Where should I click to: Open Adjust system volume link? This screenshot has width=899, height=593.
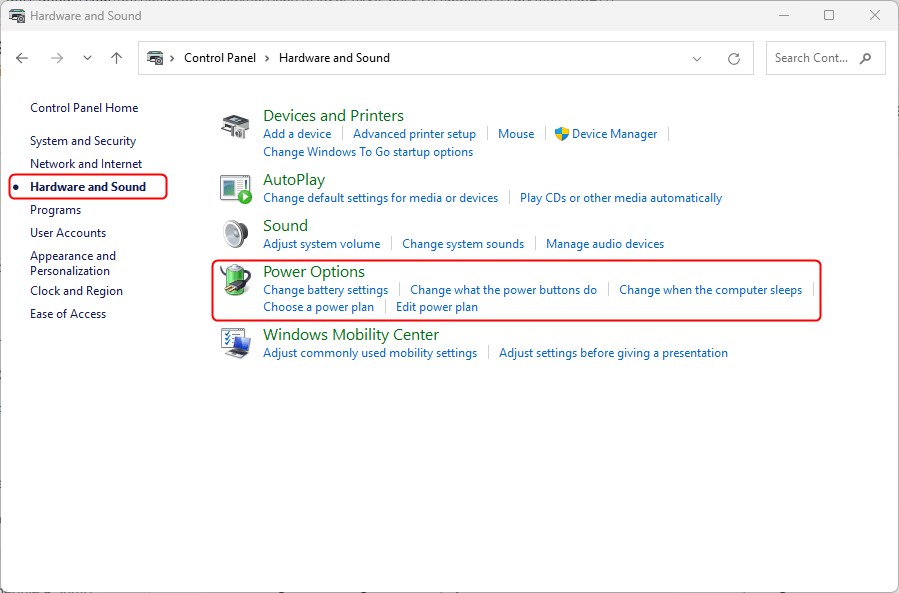(x=321, y=244)
